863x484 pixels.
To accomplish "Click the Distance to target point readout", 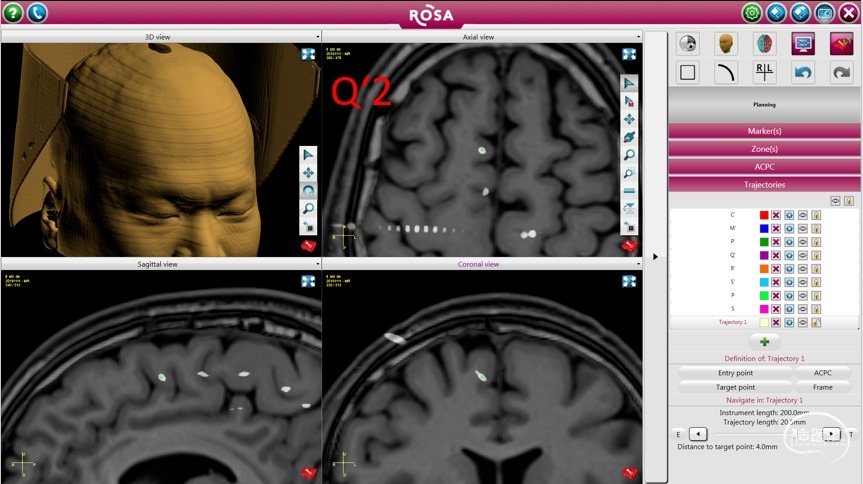I will [727, 447].
